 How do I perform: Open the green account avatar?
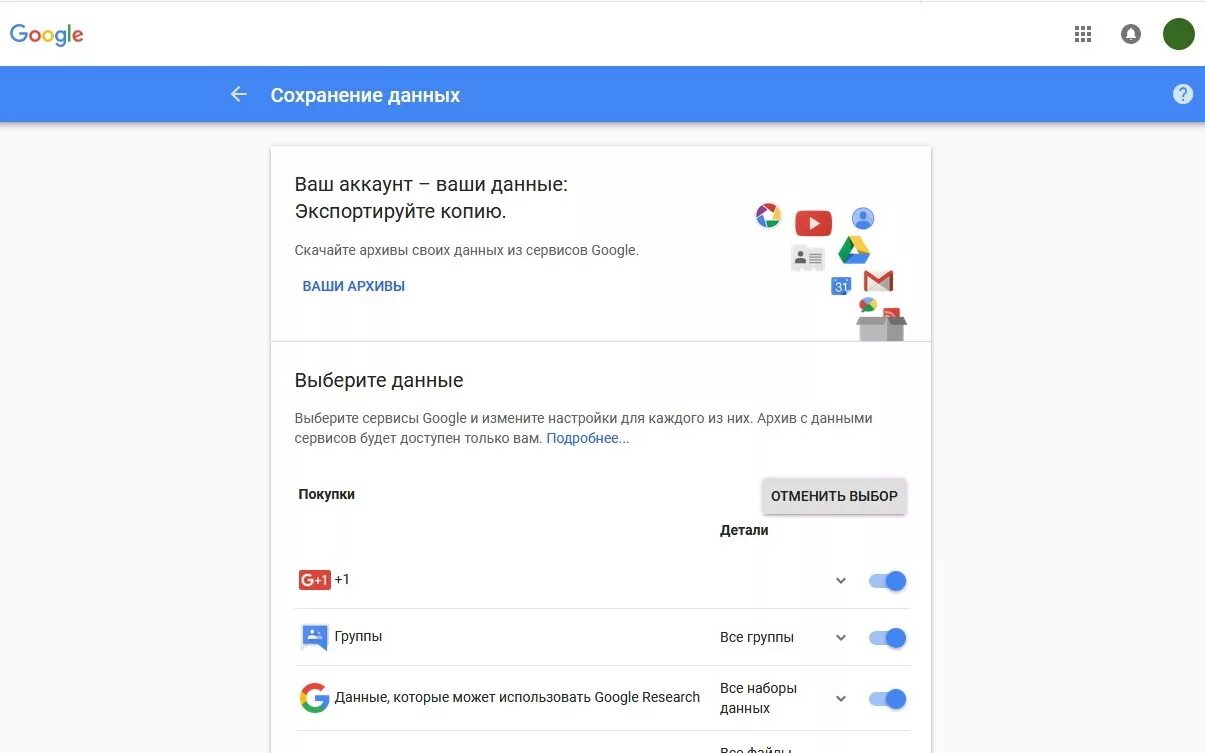(x=1179, y=34)
